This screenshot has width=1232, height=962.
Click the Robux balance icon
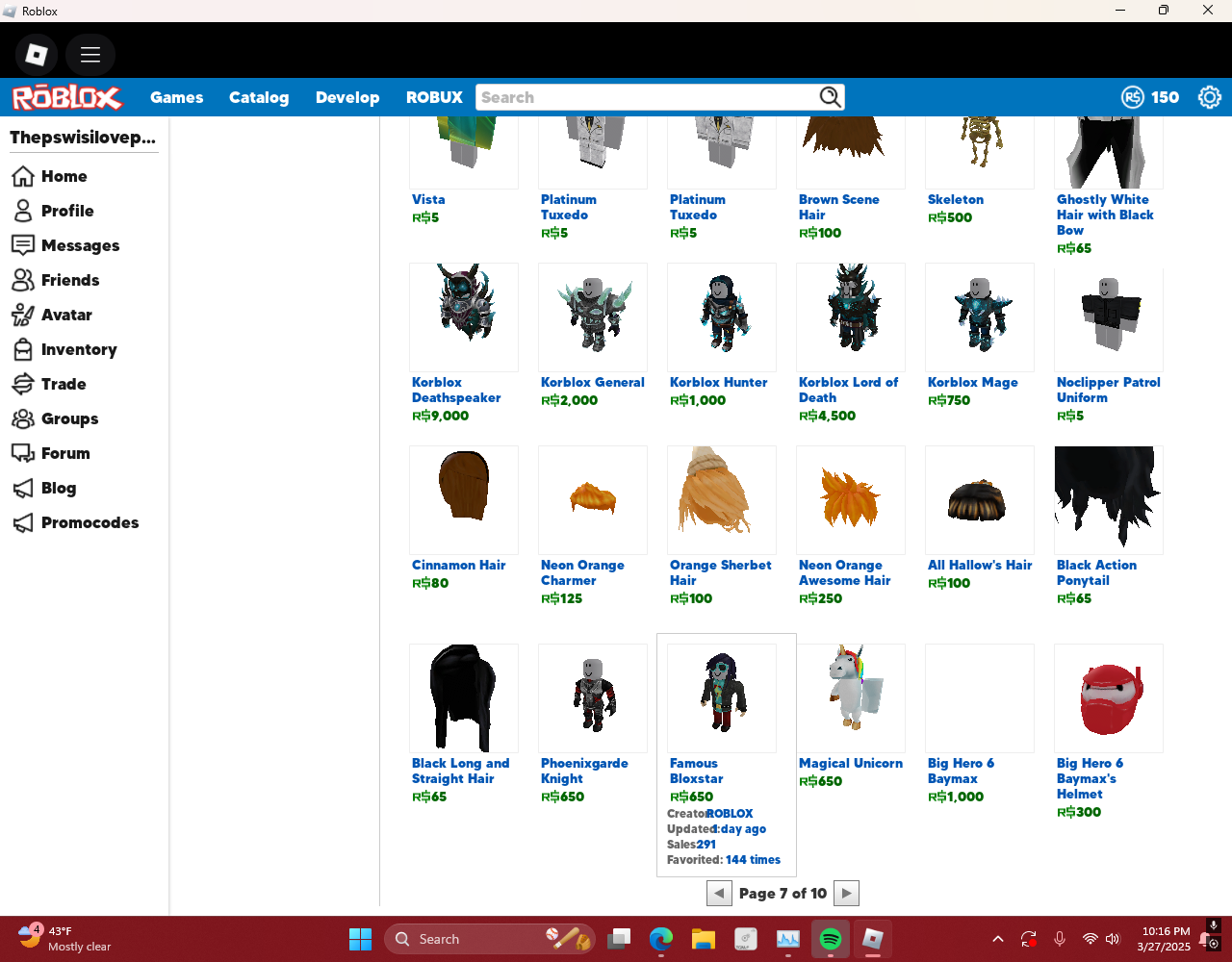(x=1133, y=97)
